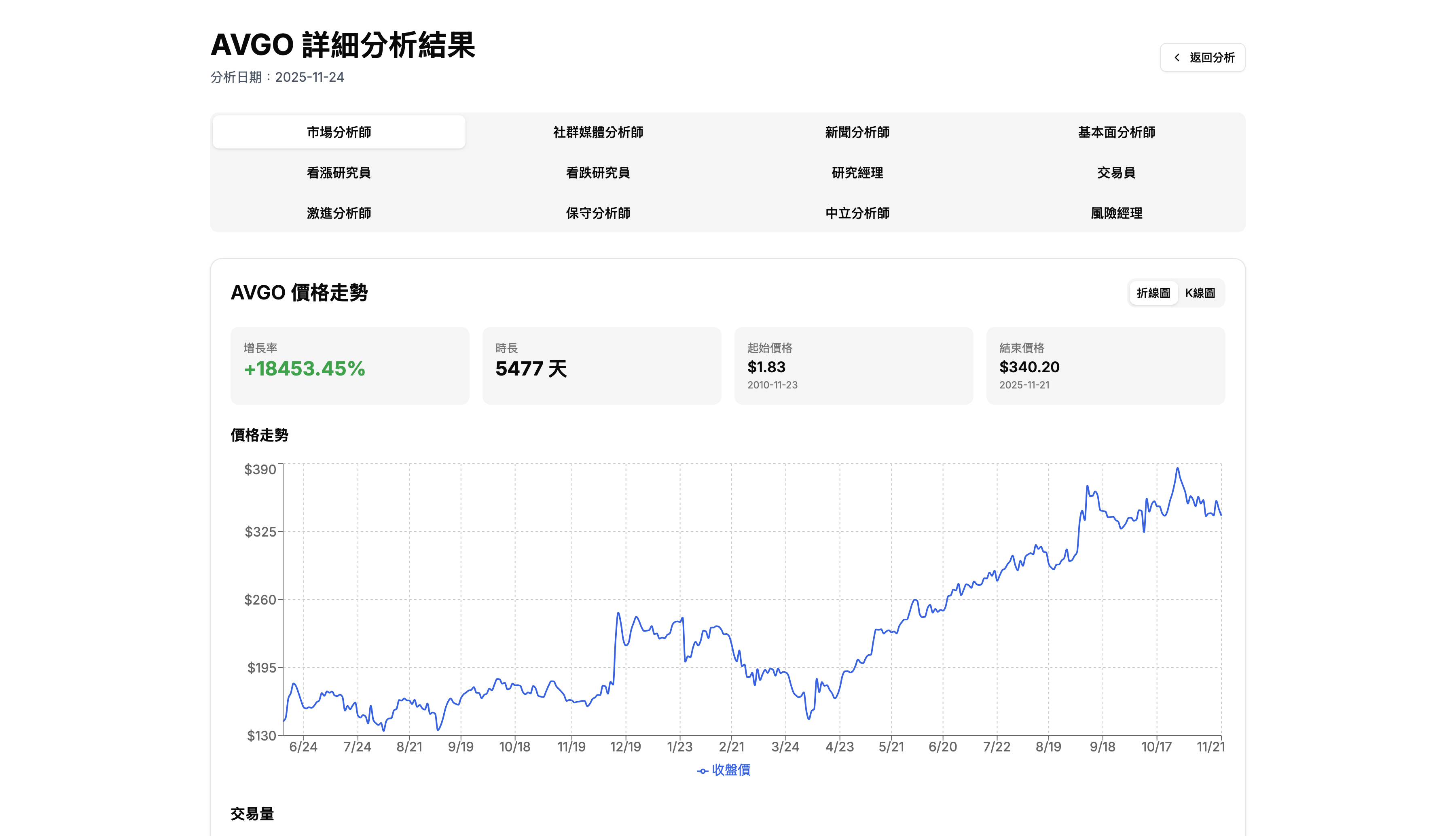Click the 5477 天 duration value
The width and height of the screenshot is (1456, 836).
[531, 369]
